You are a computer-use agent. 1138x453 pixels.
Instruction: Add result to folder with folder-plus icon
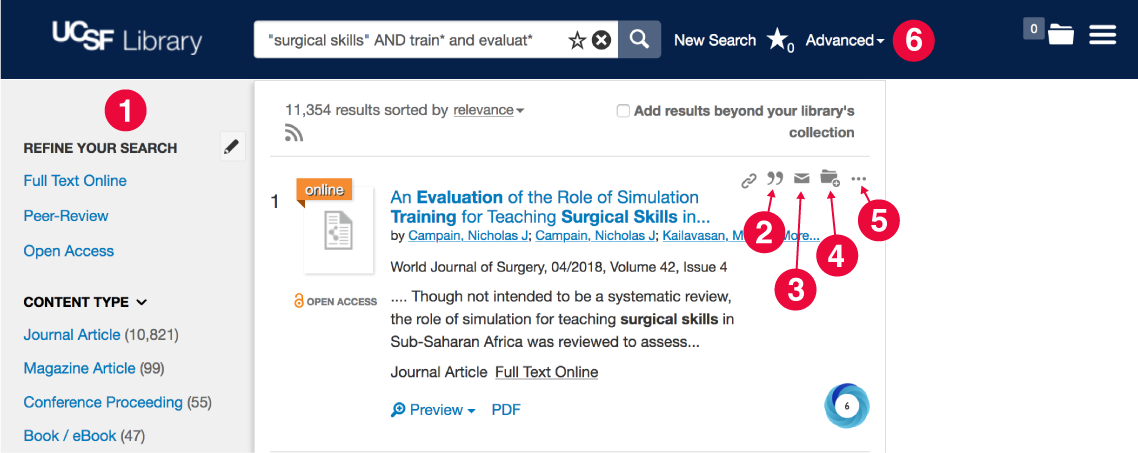click(x=830, y=179)
